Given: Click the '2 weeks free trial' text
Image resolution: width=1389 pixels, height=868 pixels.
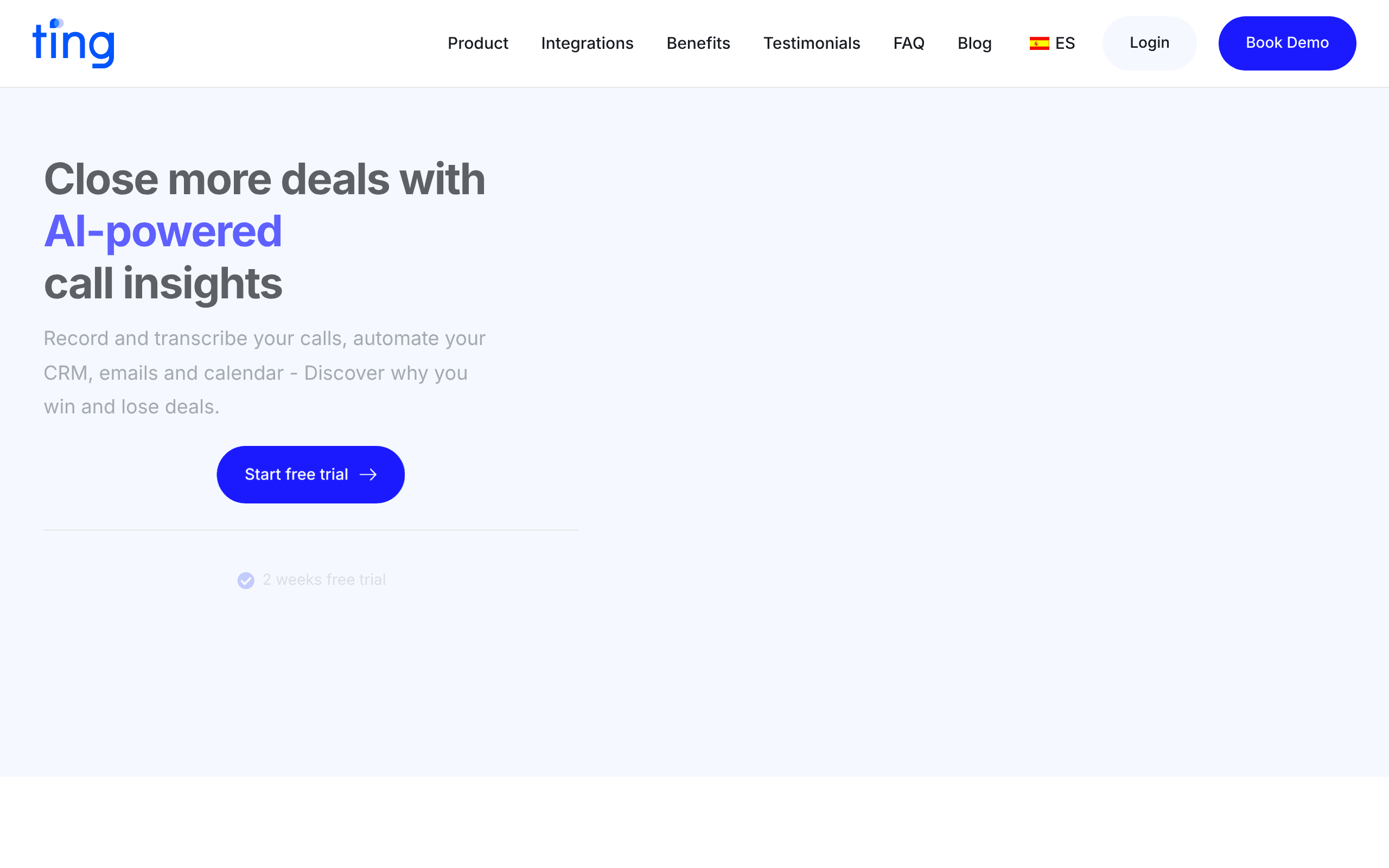Looking at the screenshot, I should [324, 580].
